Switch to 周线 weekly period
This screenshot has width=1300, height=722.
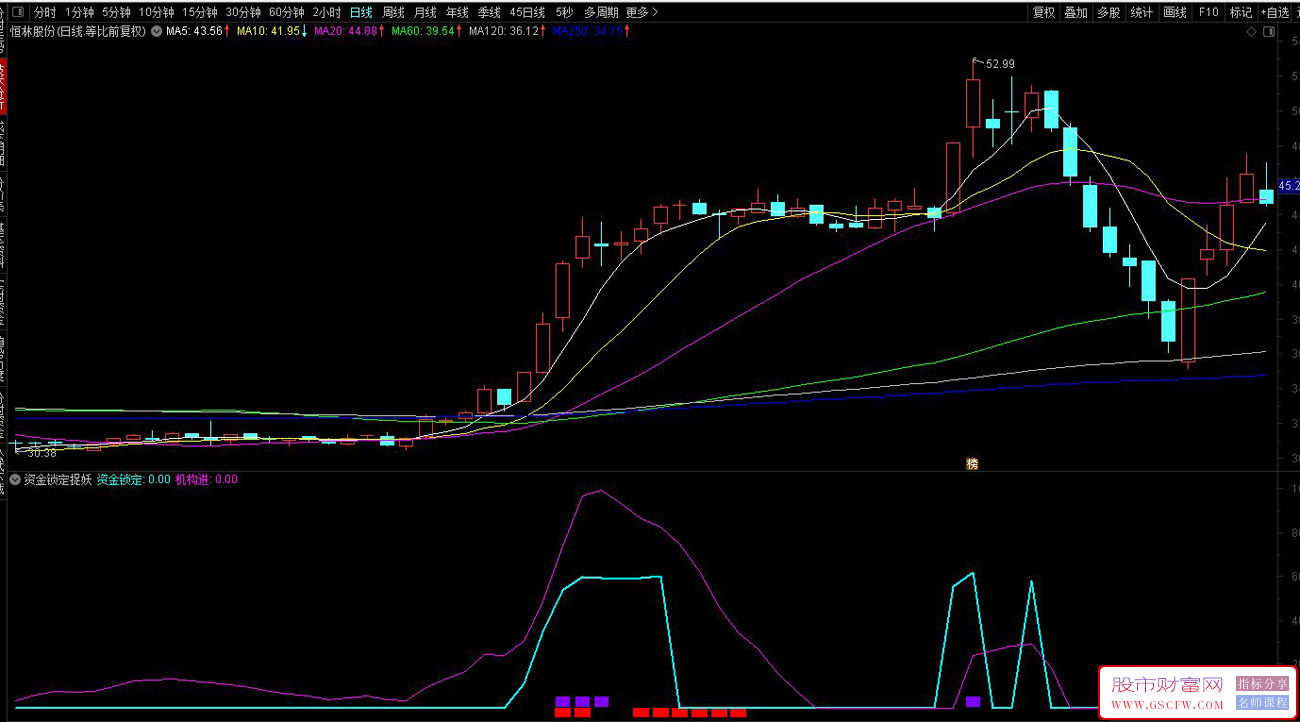(x=393, y=13)
